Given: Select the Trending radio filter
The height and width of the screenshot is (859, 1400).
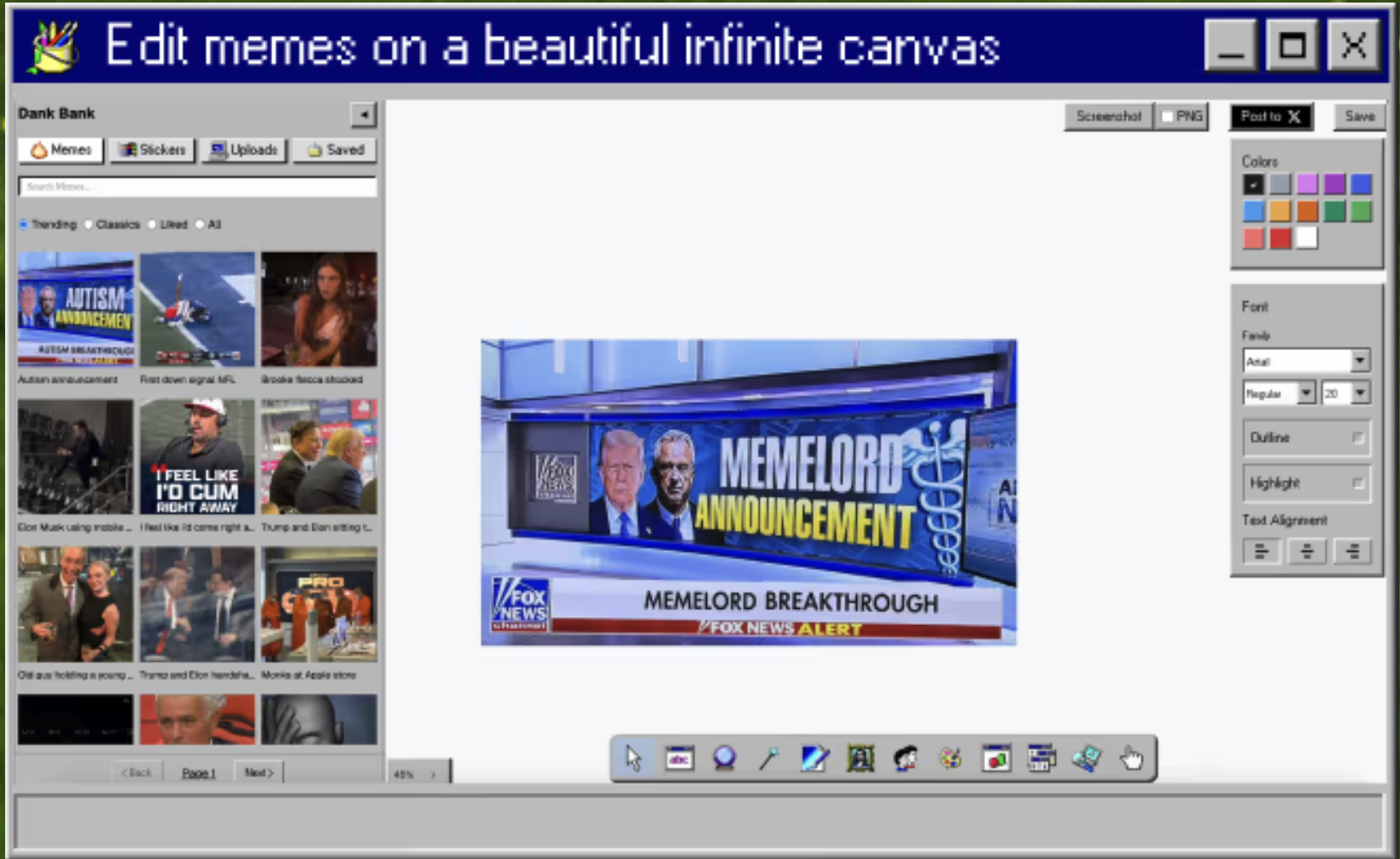Looking at the screenshot, I should coord(24,225).
